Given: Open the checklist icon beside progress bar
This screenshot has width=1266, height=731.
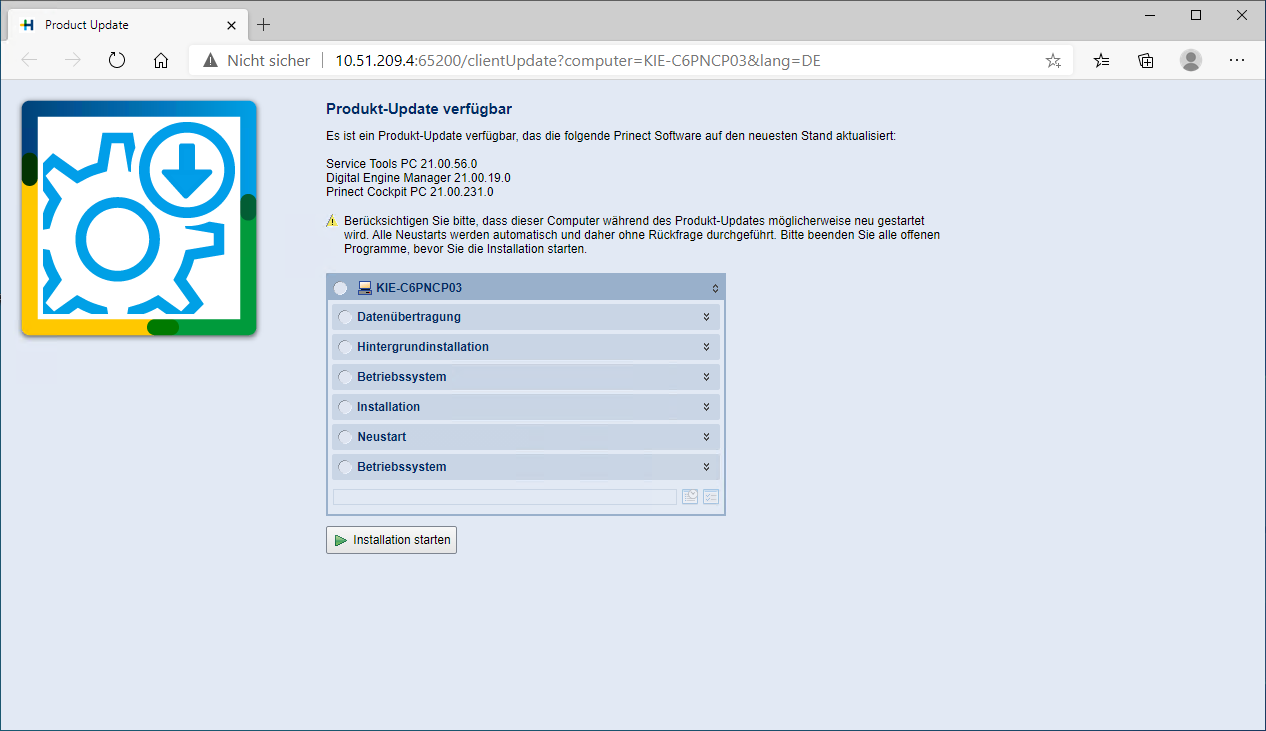Looking at the screenshot, I should point(711,497).
